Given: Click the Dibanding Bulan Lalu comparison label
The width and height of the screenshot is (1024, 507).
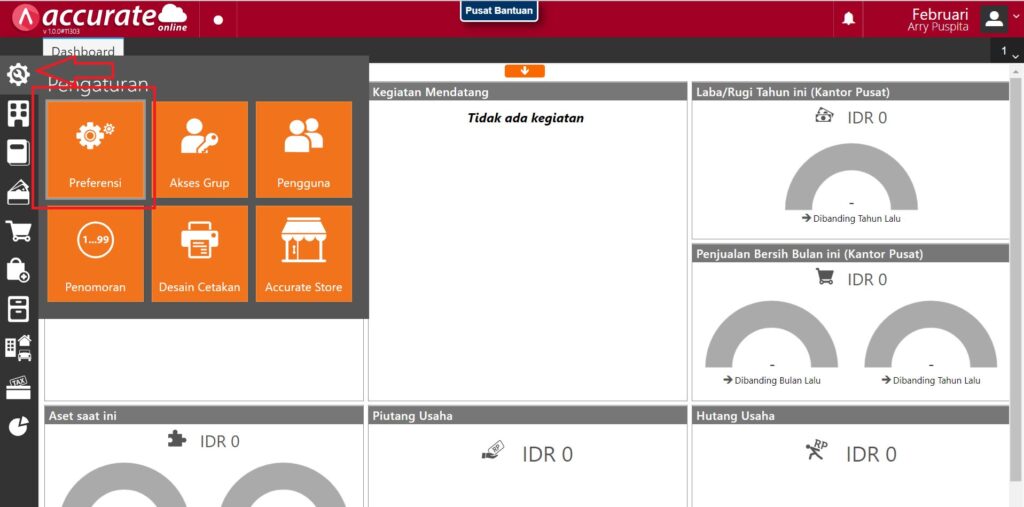Looking at the screenshot, I should tap(772, 380).
